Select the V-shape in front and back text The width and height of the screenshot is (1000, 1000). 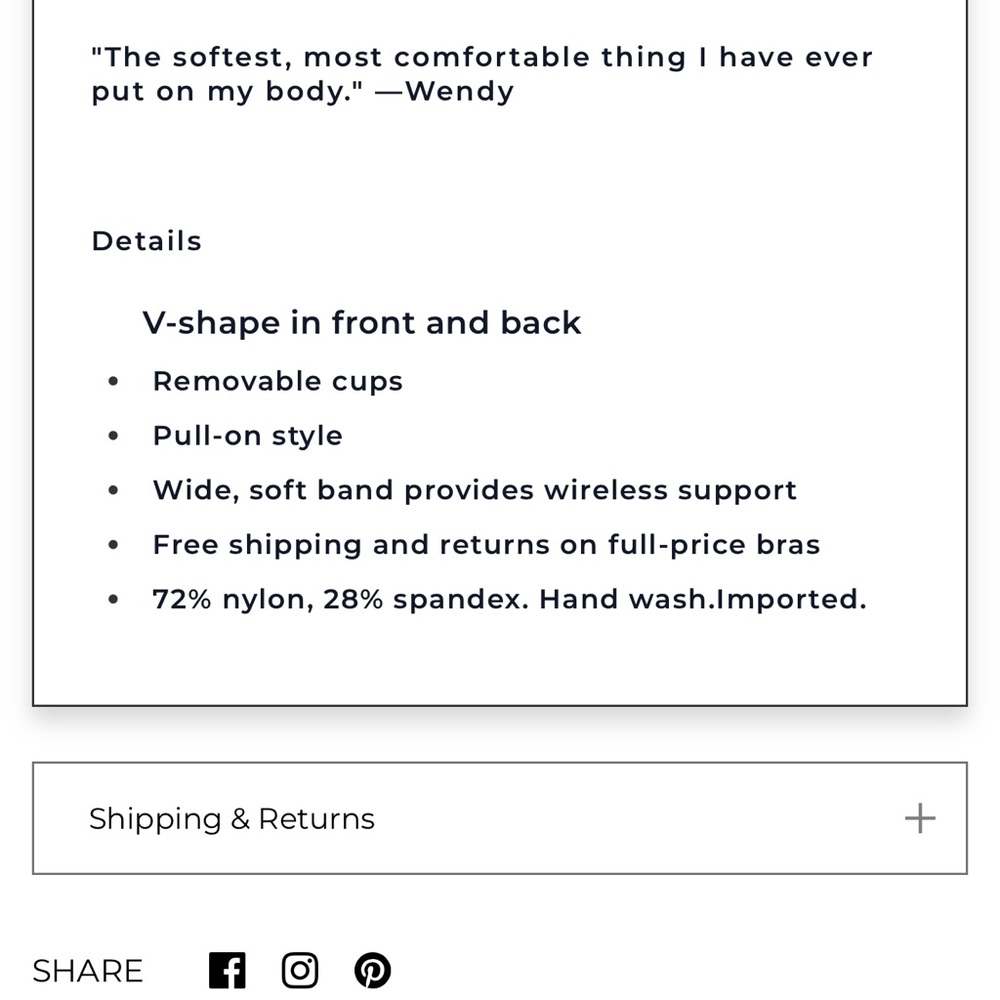point(361,323)
